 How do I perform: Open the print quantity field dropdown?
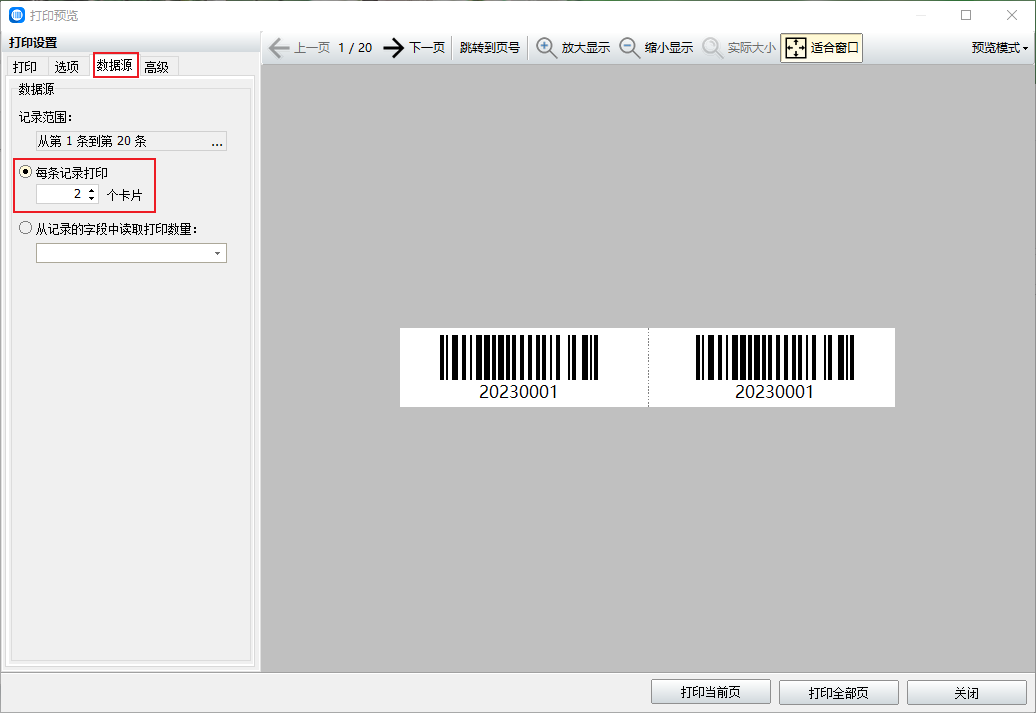pyautogui.click(x=217, y=253)
